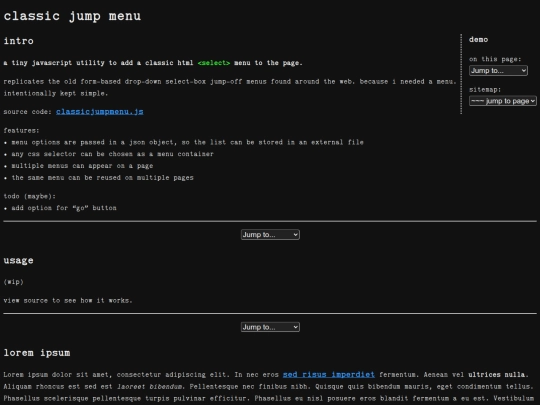540x405 pixels.
Task: Click the bold 'ultrices nulla' text
Action: (x=498, y=374)
